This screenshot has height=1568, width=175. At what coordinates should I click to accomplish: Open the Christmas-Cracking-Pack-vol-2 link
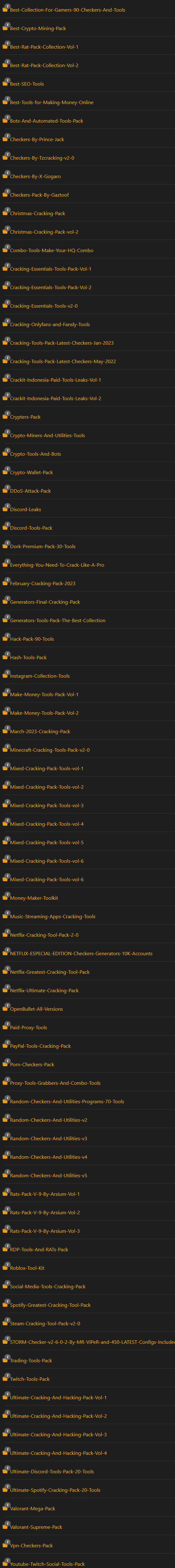pos(45,232)
